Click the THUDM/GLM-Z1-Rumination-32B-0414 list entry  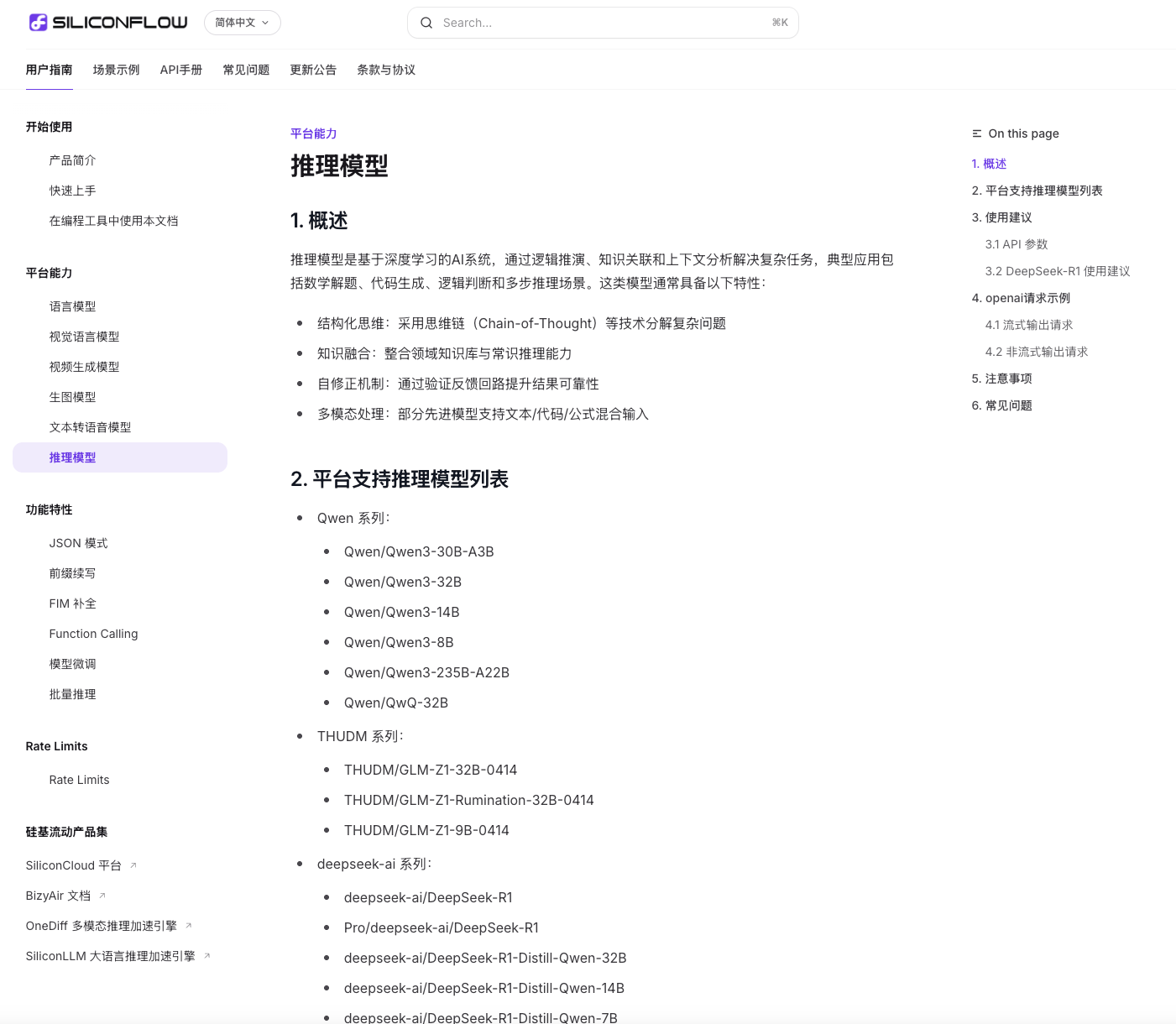(469, 800)
